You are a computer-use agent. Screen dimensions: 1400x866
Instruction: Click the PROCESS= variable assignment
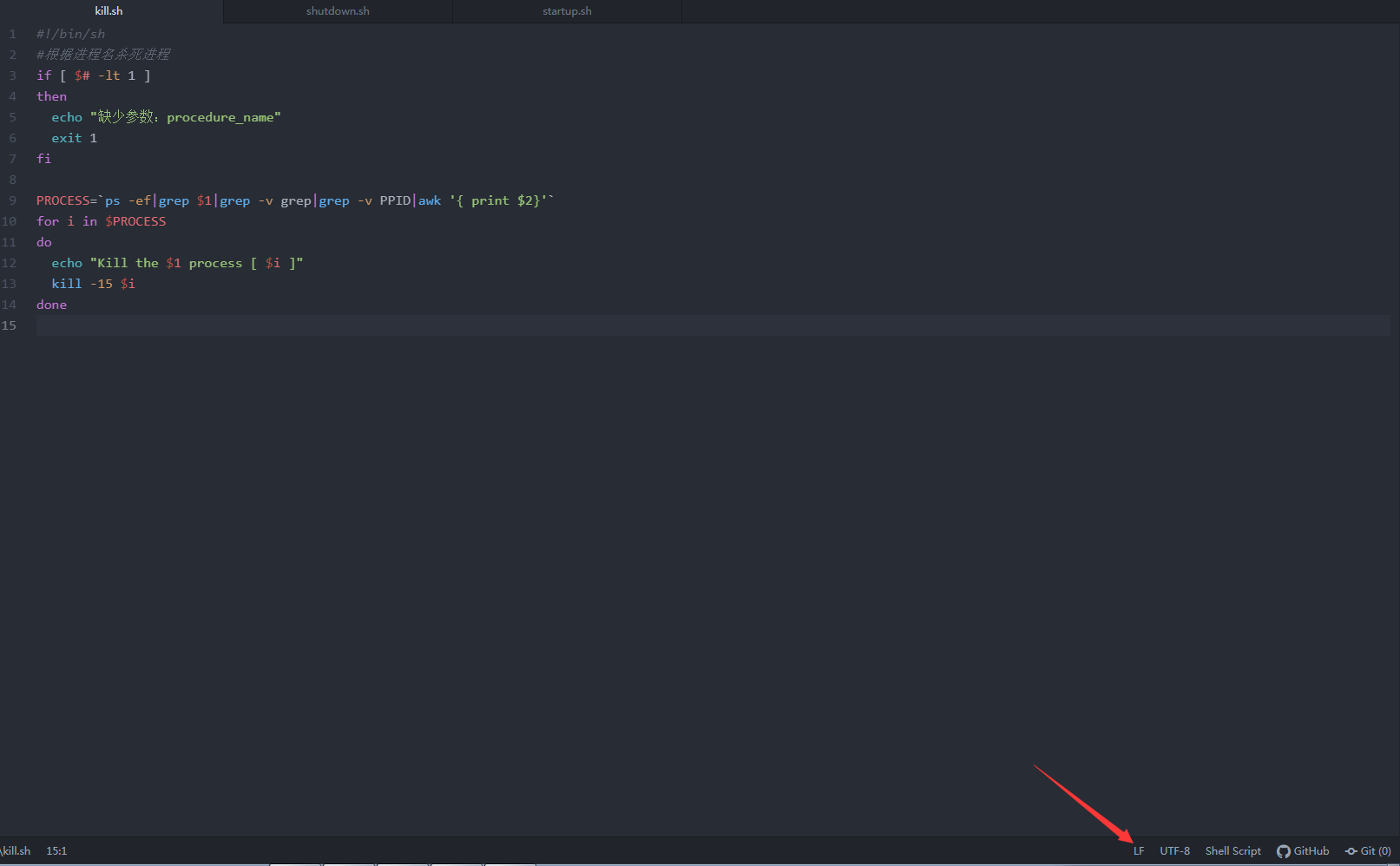[x=67, y=200]
